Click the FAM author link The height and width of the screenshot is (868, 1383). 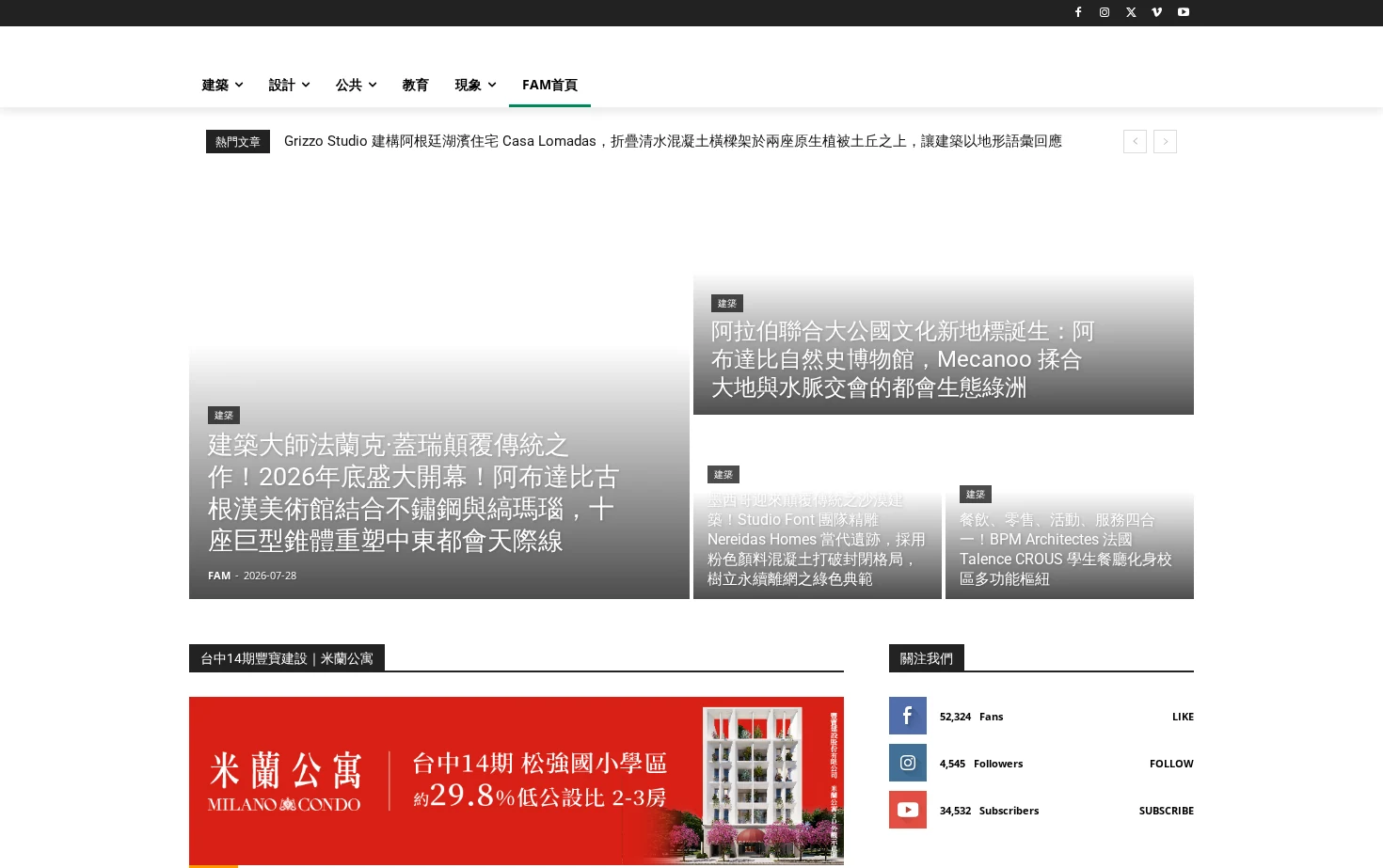coord(219,576)
